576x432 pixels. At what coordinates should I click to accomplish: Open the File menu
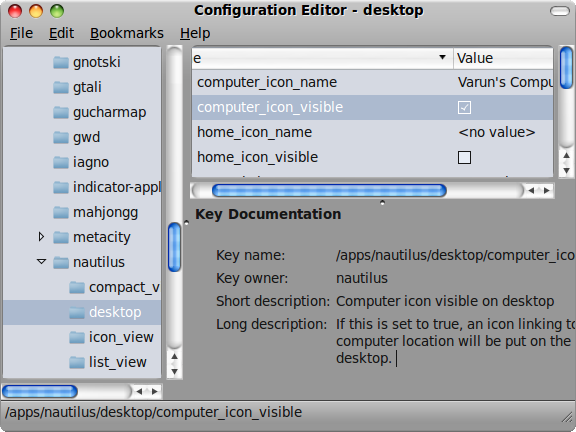click(x=21, y=33)
